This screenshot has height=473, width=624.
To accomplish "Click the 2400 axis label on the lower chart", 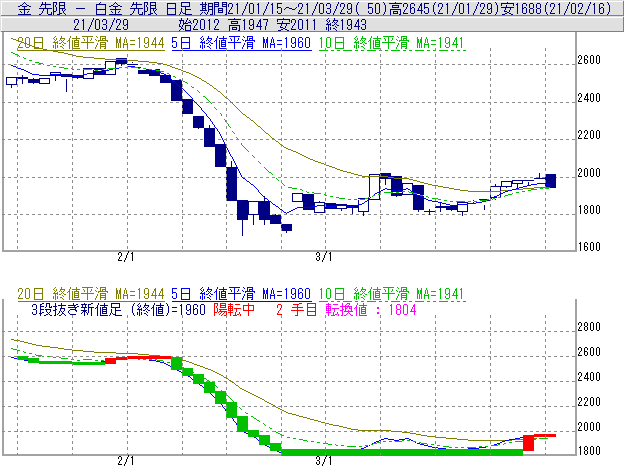I will pos(589,377).
